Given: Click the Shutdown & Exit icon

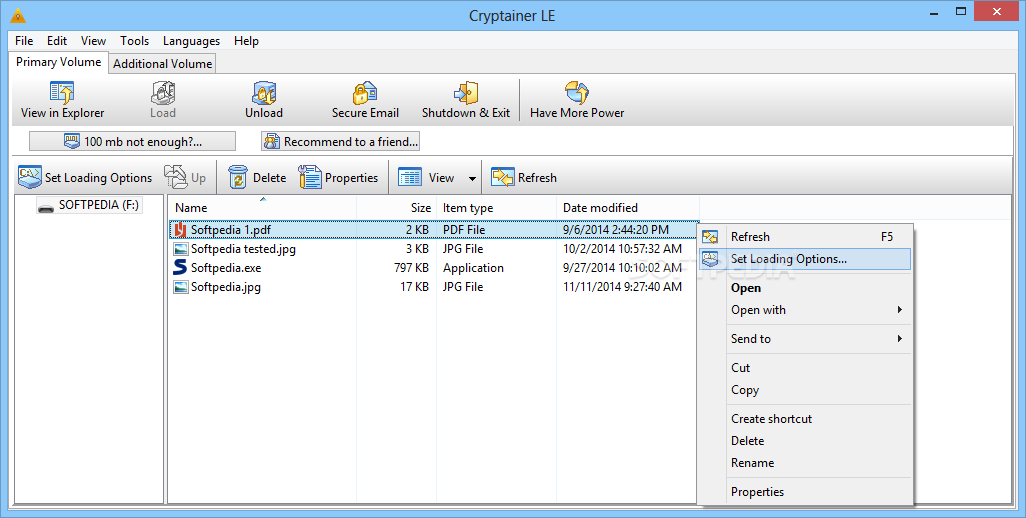Looking at the screenshot, I should (x=466, y=93).
